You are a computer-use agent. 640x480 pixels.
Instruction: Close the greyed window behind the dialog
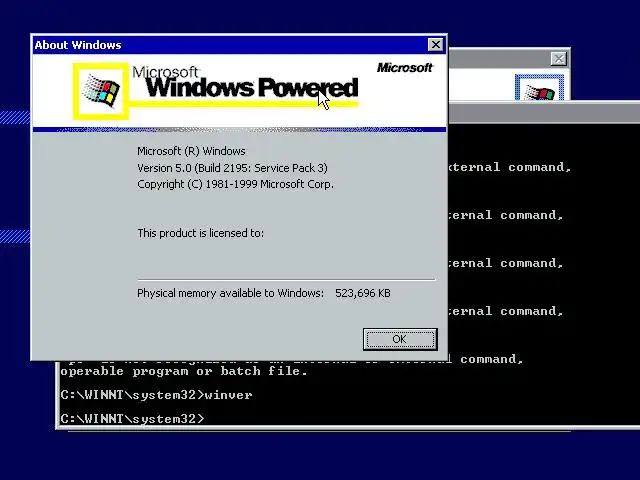[x=558, y=59]
